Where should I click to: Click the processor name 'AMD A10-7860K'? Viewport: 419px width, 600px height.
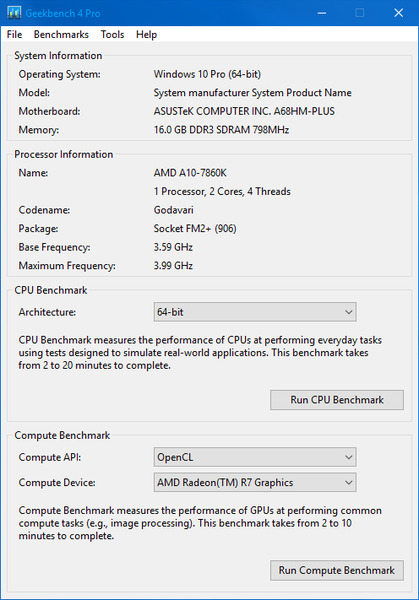(x=190, y=173)
